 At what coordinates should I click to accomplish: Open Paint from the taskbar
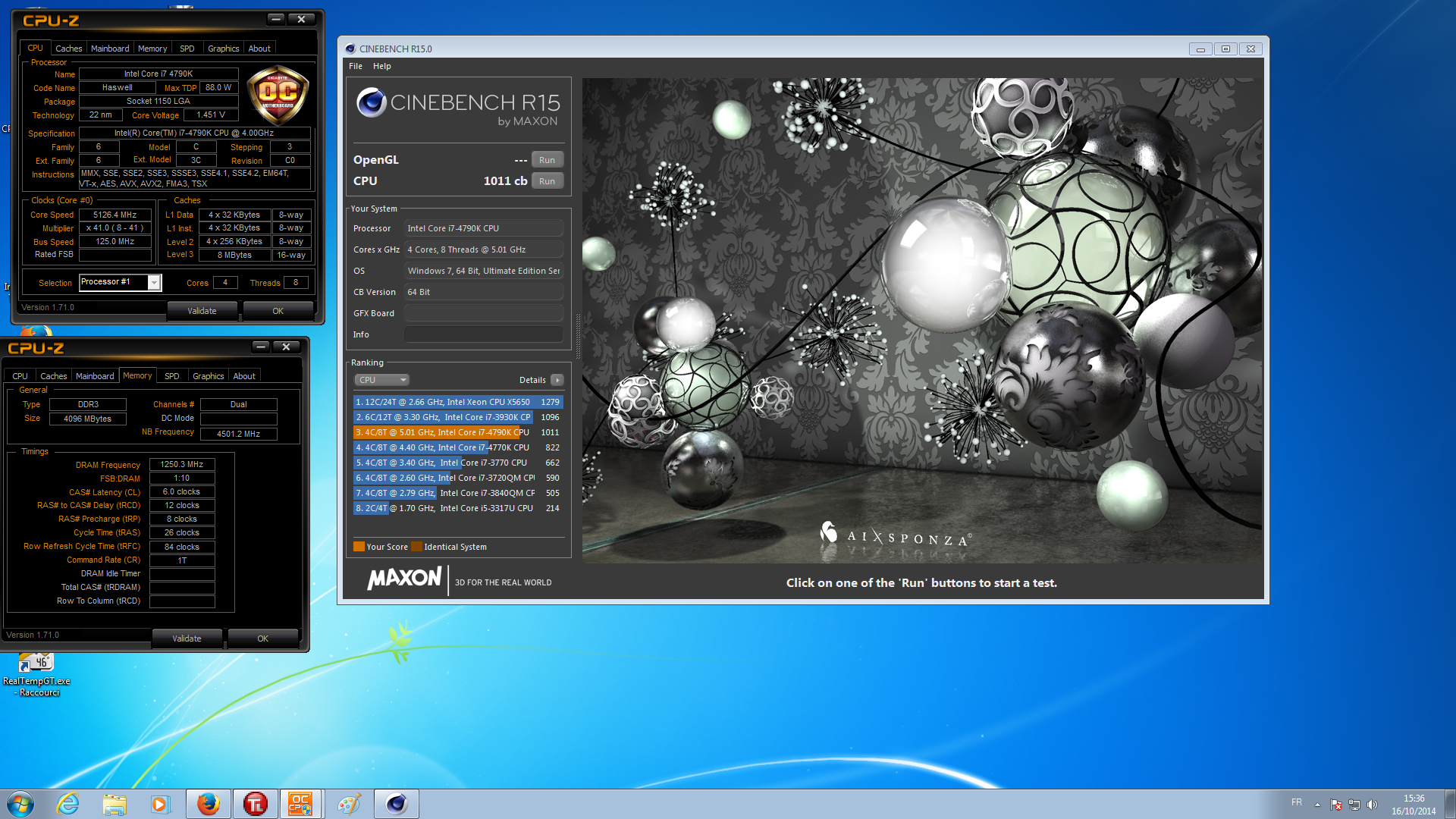(x=349, y=804)
